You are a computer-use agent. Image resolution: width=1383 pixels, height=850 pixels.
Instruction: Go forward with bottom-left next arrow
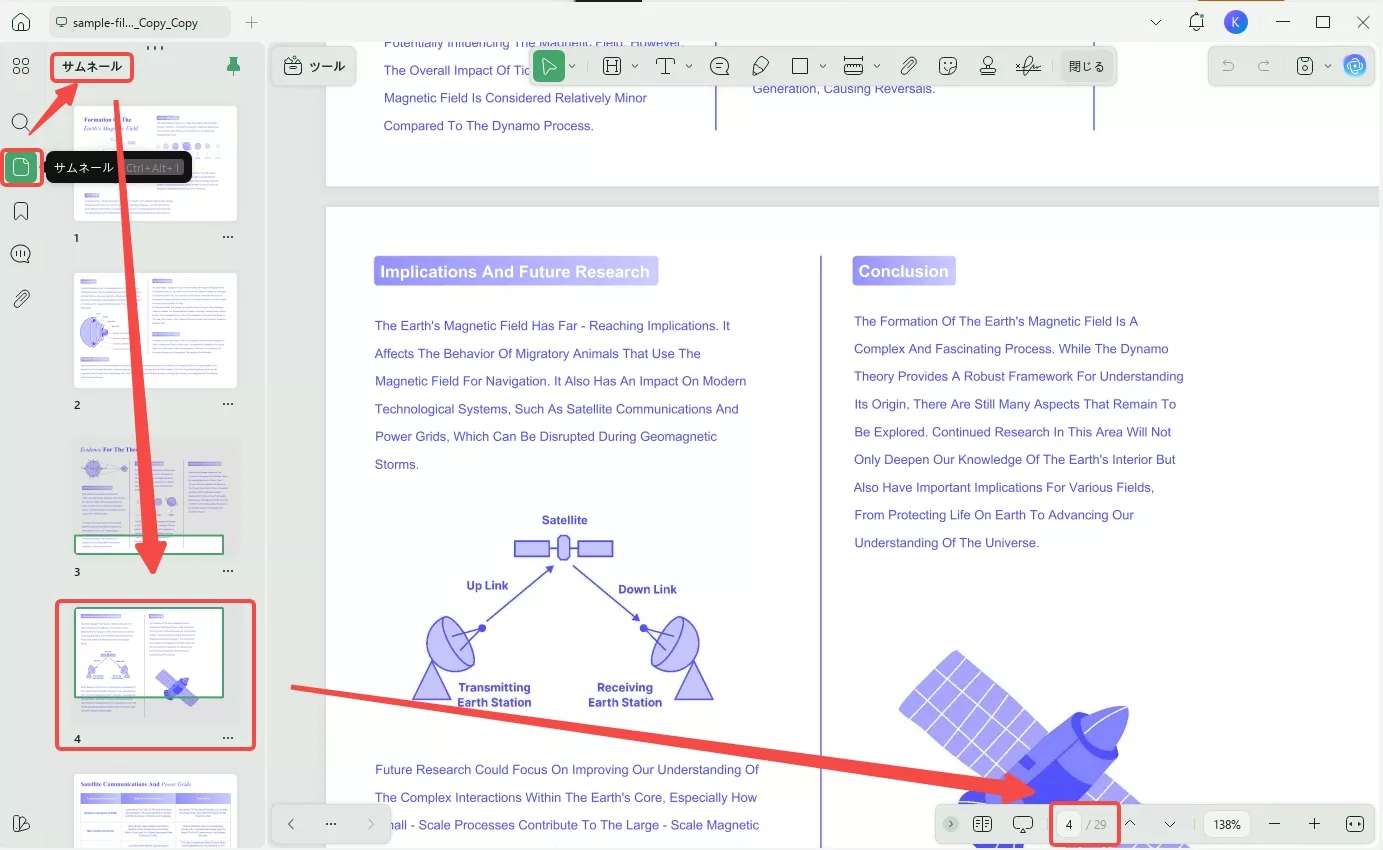[x=371, y=824]
